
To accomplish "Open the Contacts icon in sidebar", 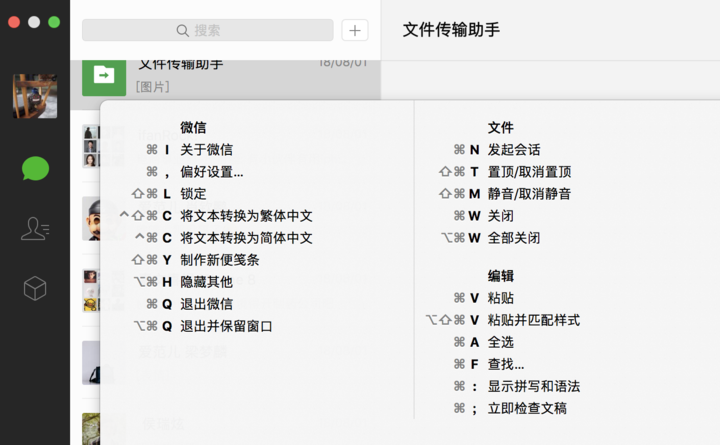I will point(35,228).
